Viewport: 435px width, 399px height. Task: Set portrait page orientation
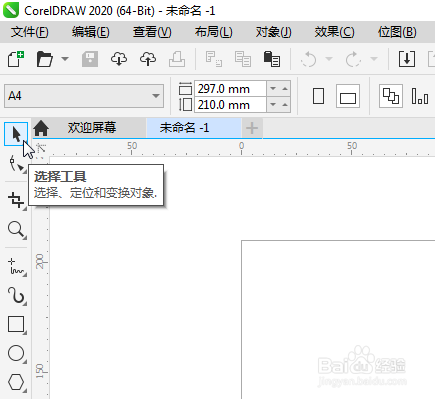pyautogui.click(x=319, y=96)
